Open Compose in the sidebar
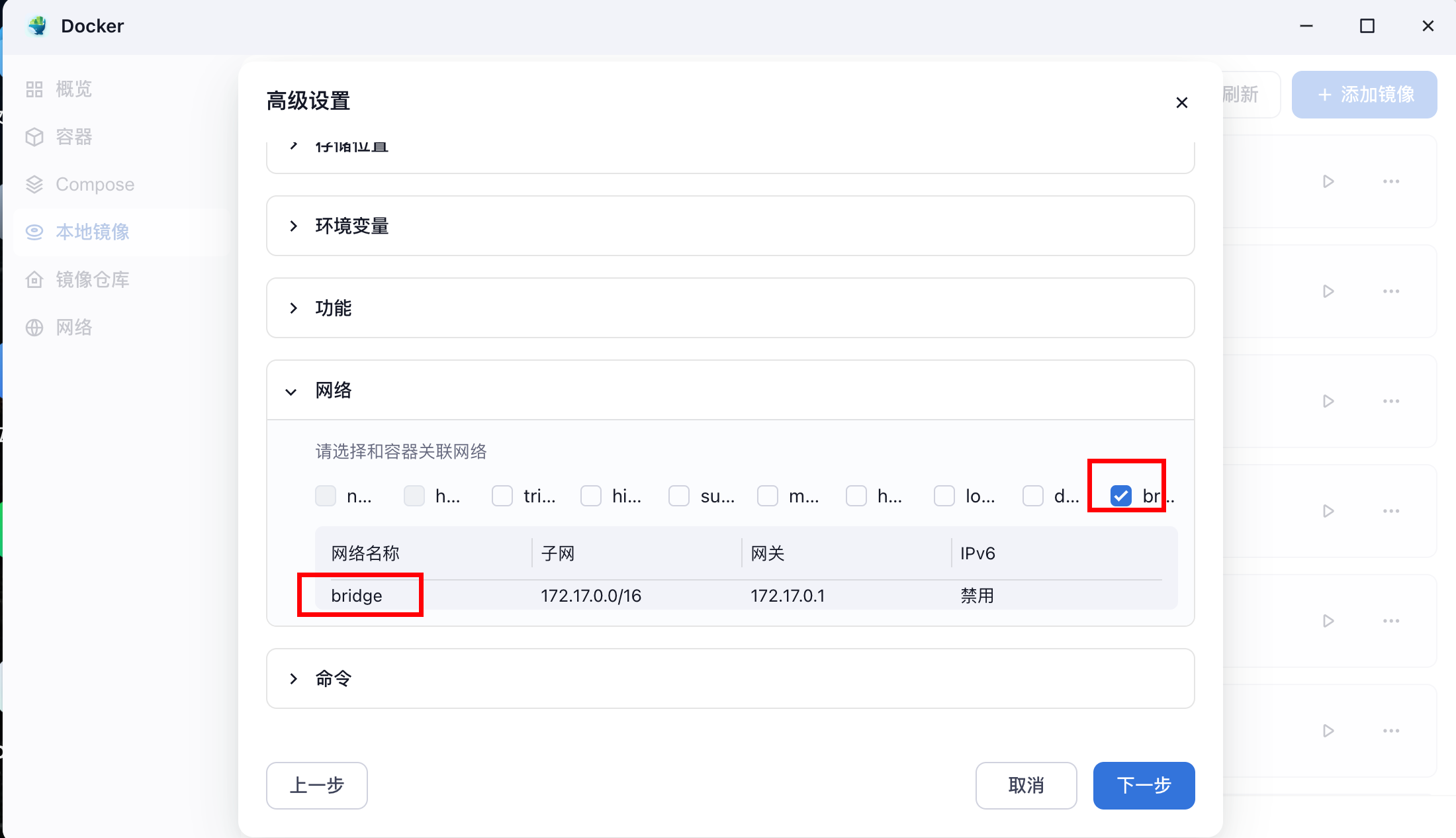The height and width of the screenshot is (838, 1456). [94, 184]
